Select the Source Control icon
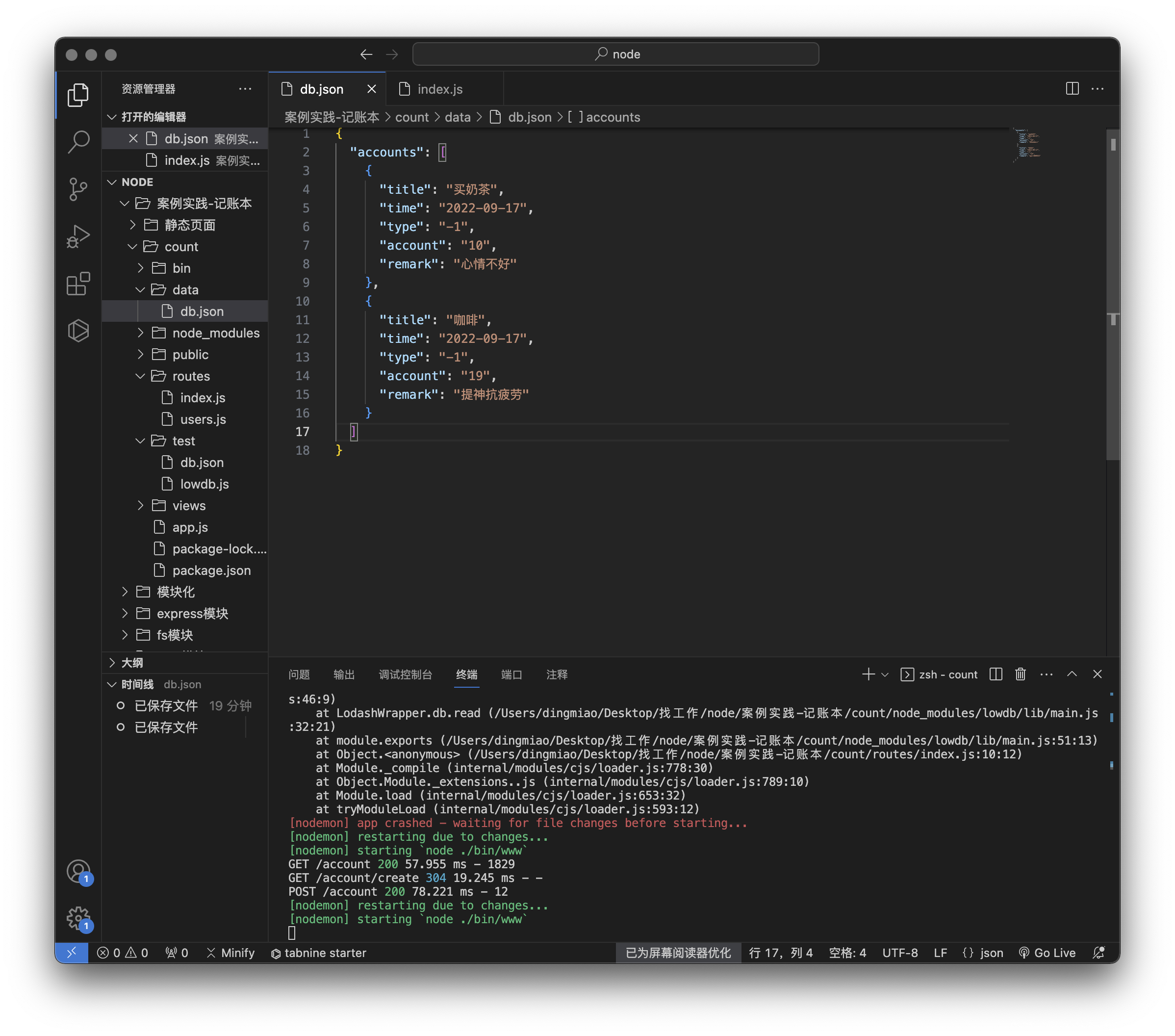Image resolution: width=1175 pixels, height=1036 pixels. (79, 188)
